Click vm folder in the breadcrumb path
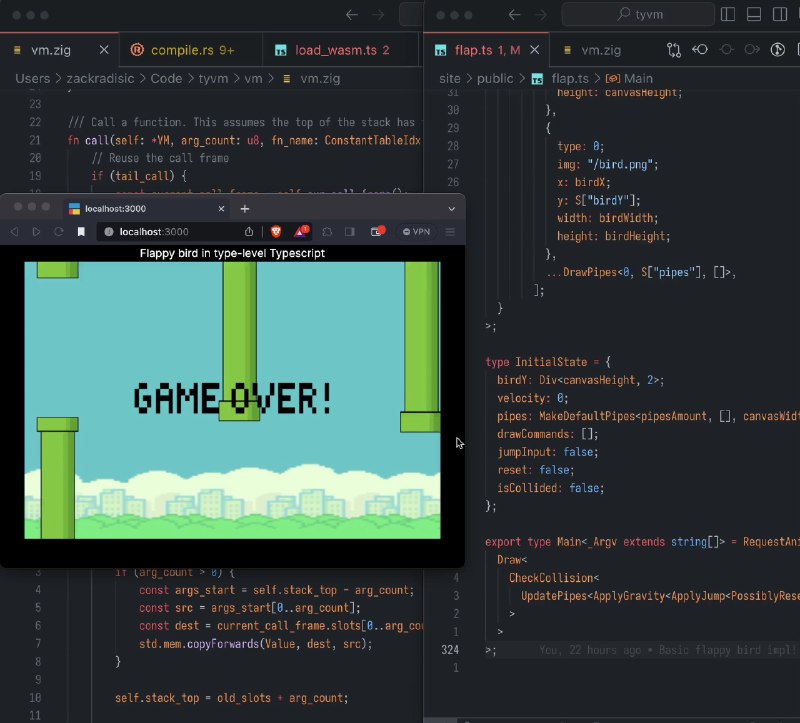This screenshot has width=800, height=723. click(253, 79)
